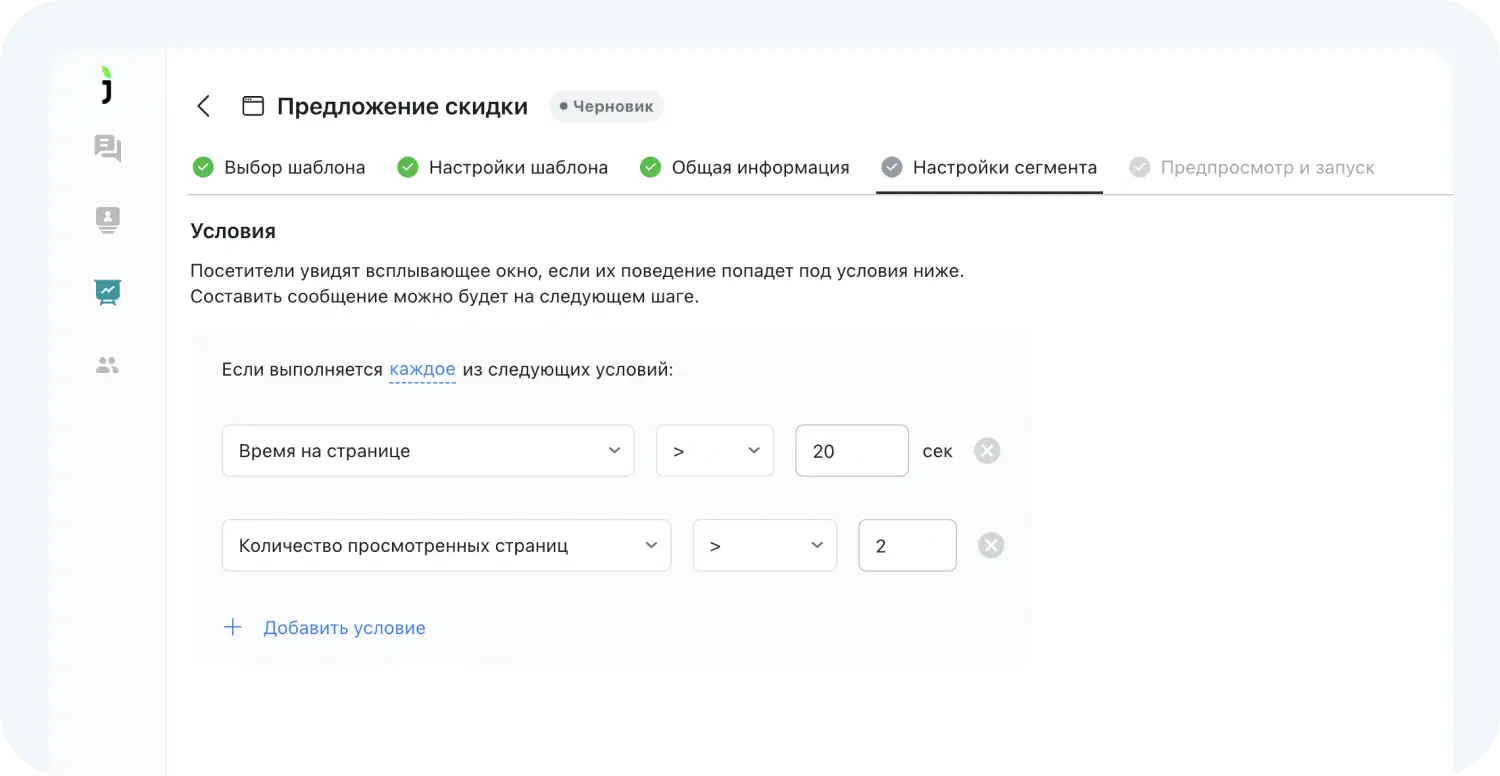Remove the 'Время на странице' condition

(x=987, y=451)
